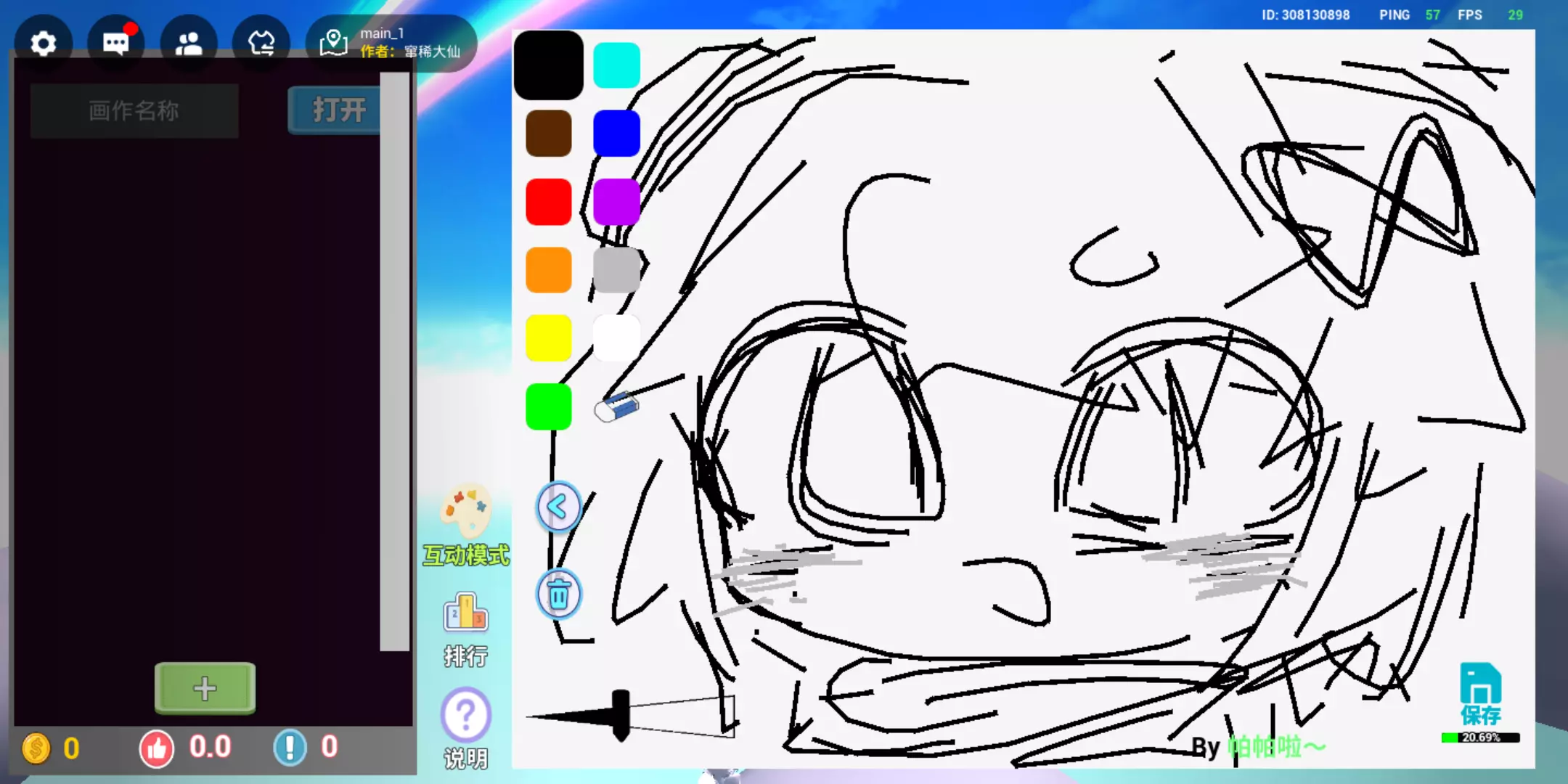Open the help question mark icon

[x=465, y=727]
